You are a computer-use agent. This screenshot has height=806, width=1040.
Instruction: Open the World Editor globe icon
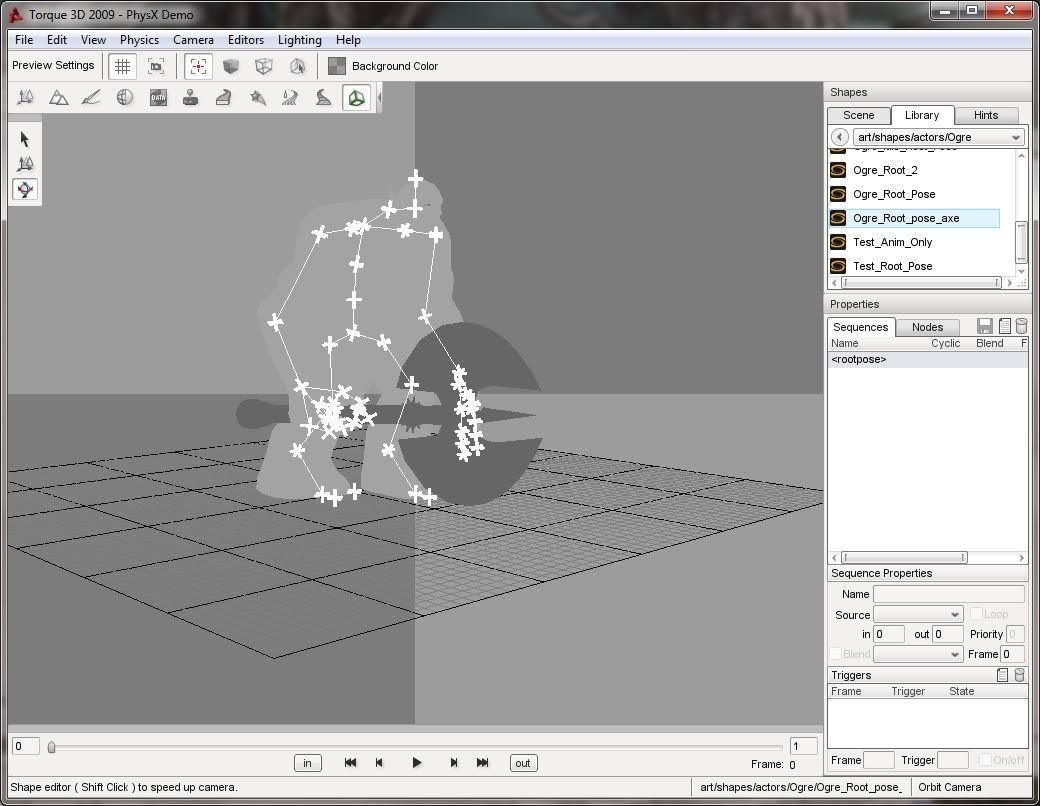[x=125, y=97]
